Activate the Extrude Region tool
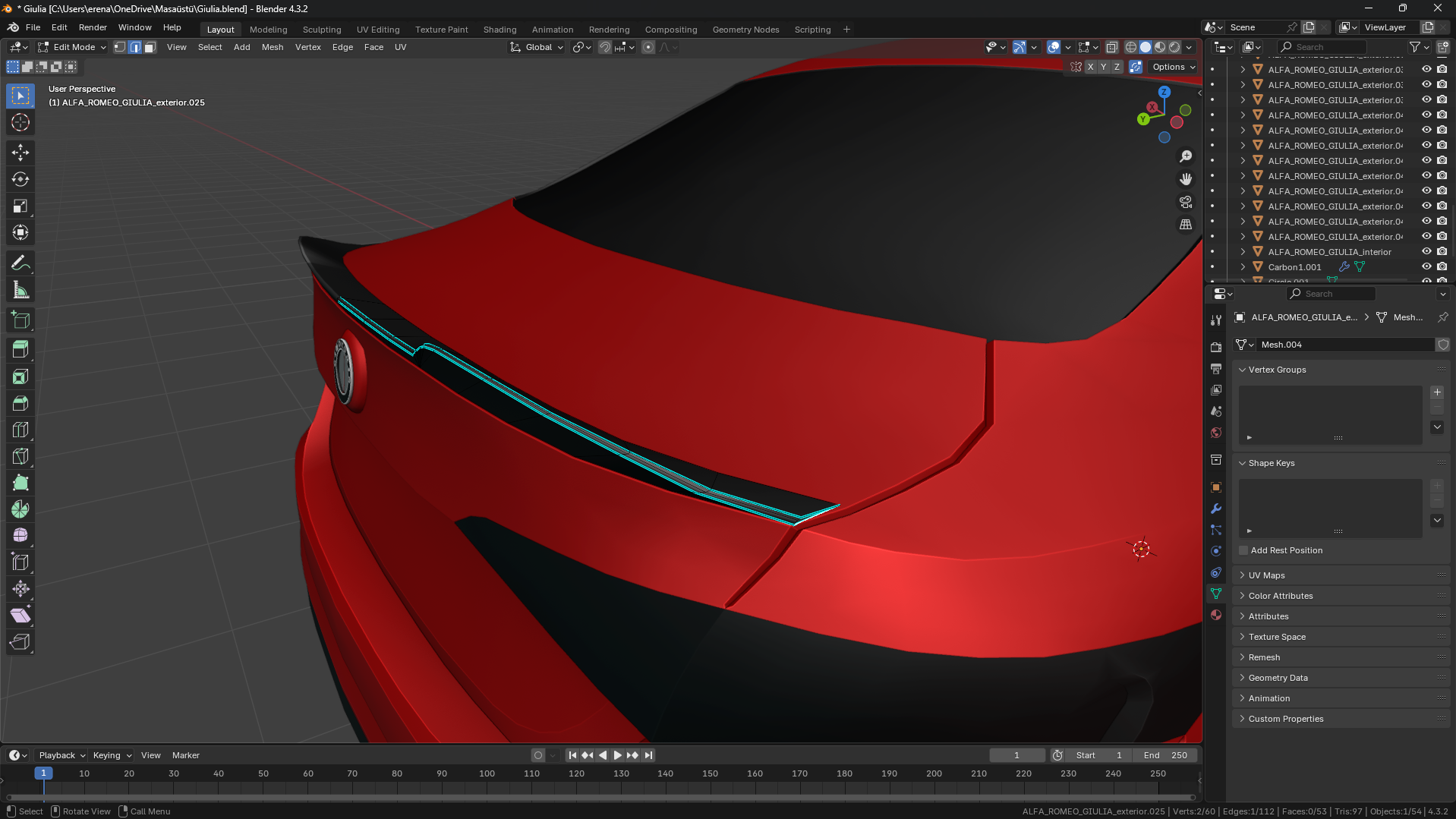This screenshot has height=819, width=1456. [x=20, y=350]
